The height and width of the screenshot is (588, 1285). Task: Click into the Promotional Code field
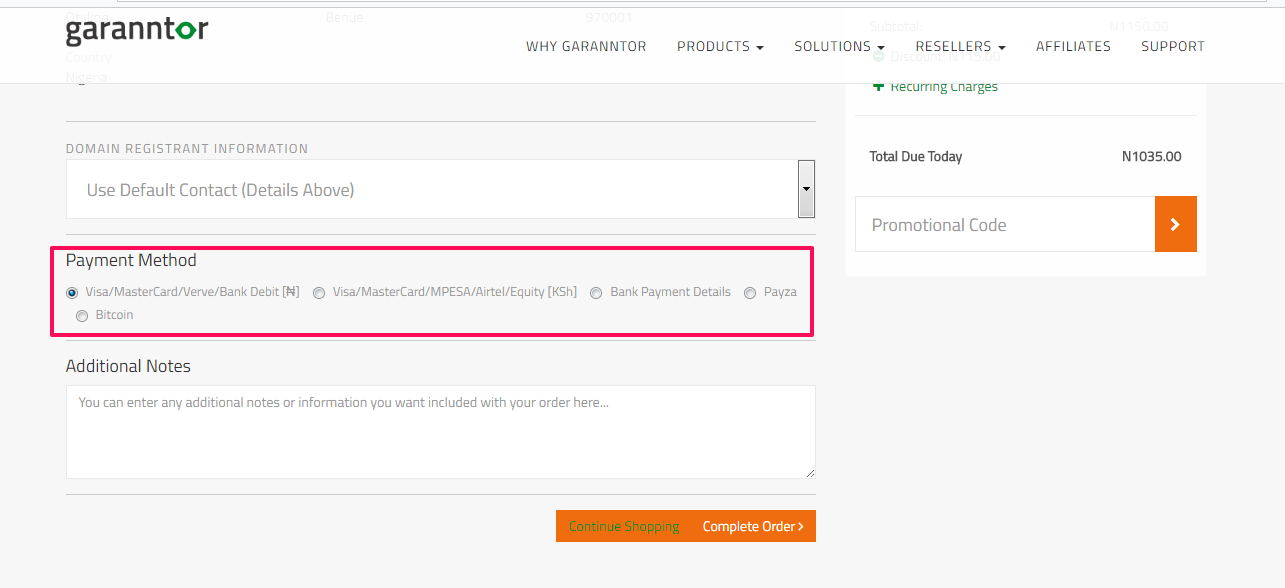[1005, 224]
